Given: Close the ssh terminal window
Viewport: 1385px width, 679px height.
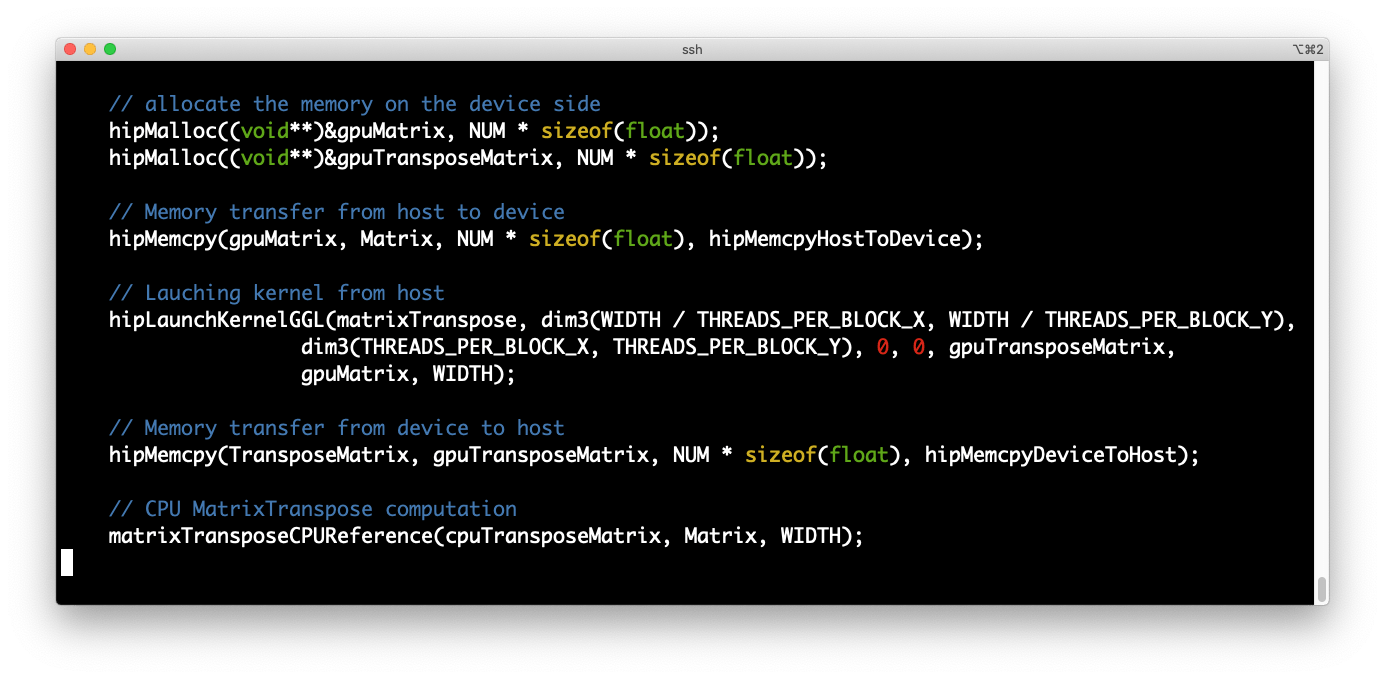Looking at the screenshot, I should click(x=70, y=49).
